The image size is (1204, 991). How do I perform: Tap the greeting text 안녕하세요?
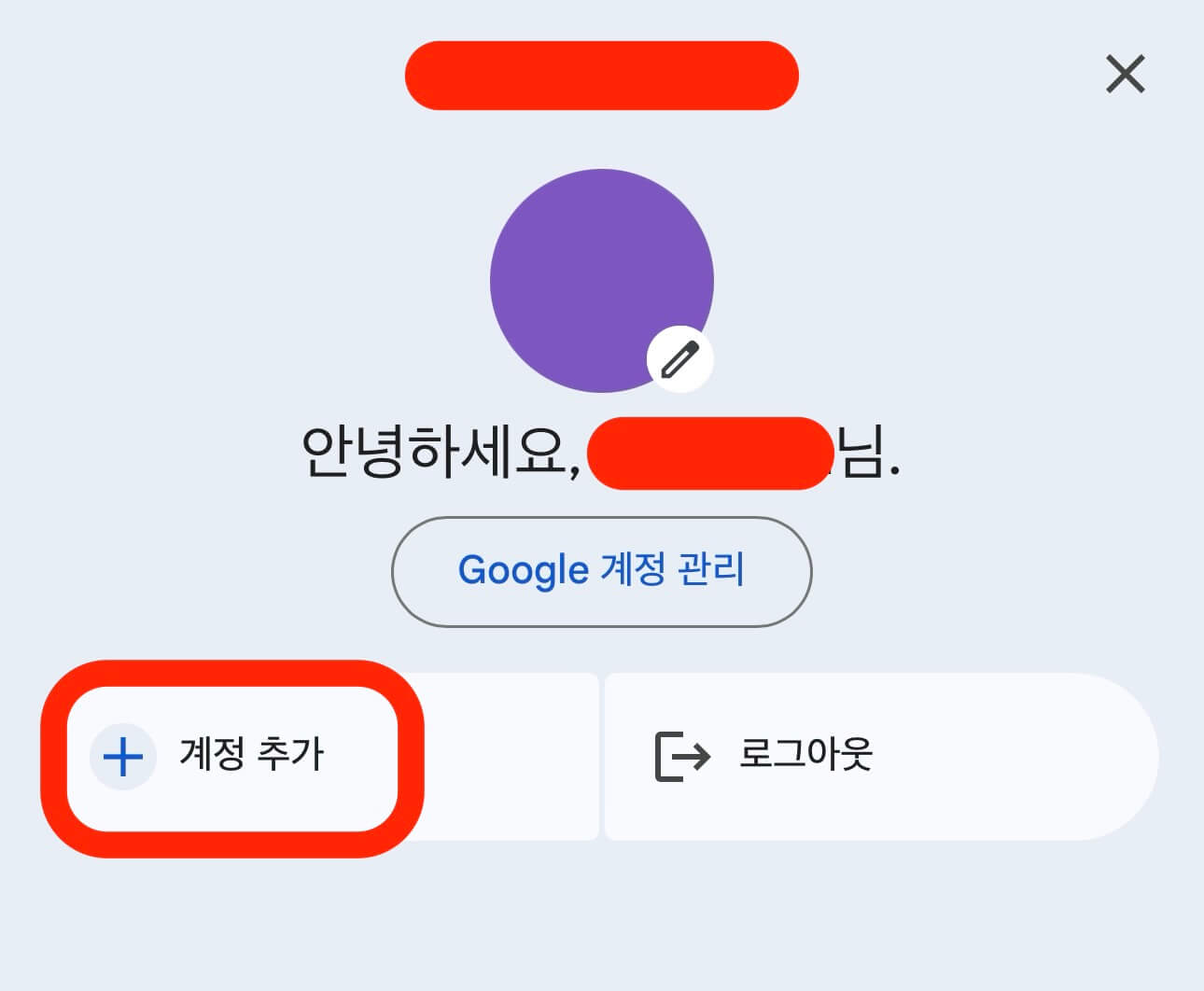click(439, 453)
